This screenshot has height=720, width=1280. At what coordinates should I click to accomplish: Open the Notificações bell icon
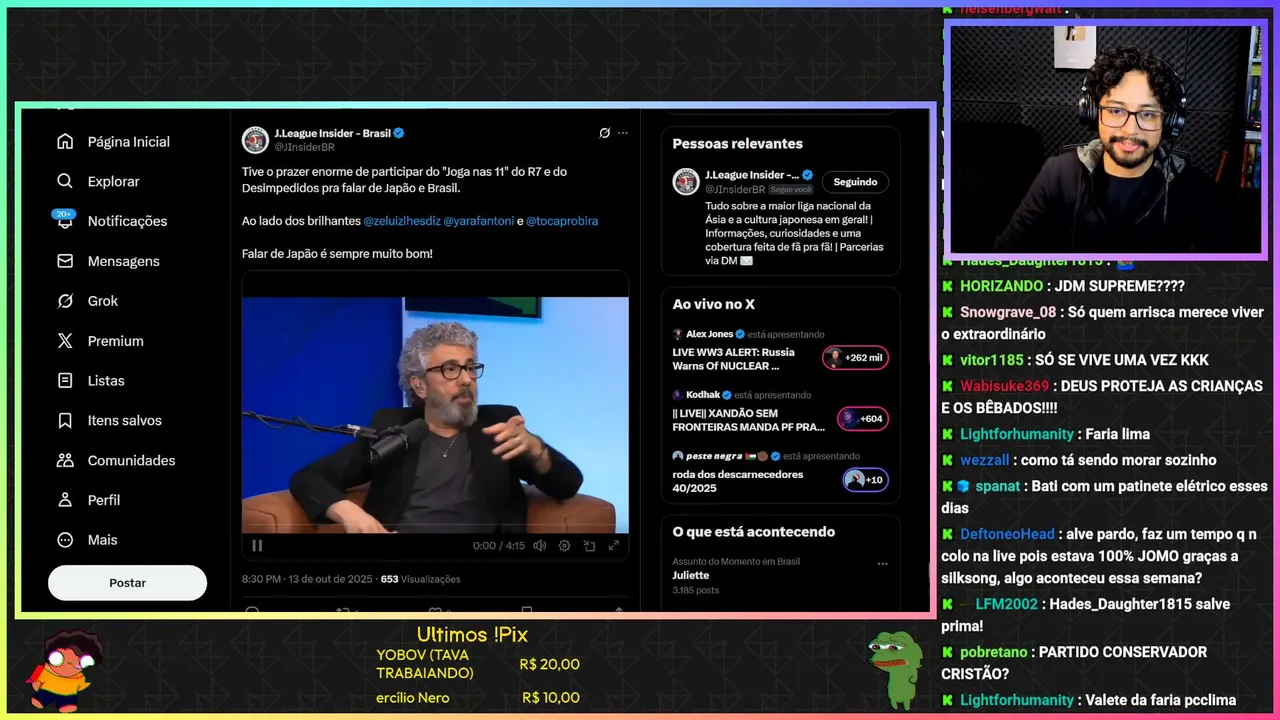pyautogui.click(x=65, y=221)
